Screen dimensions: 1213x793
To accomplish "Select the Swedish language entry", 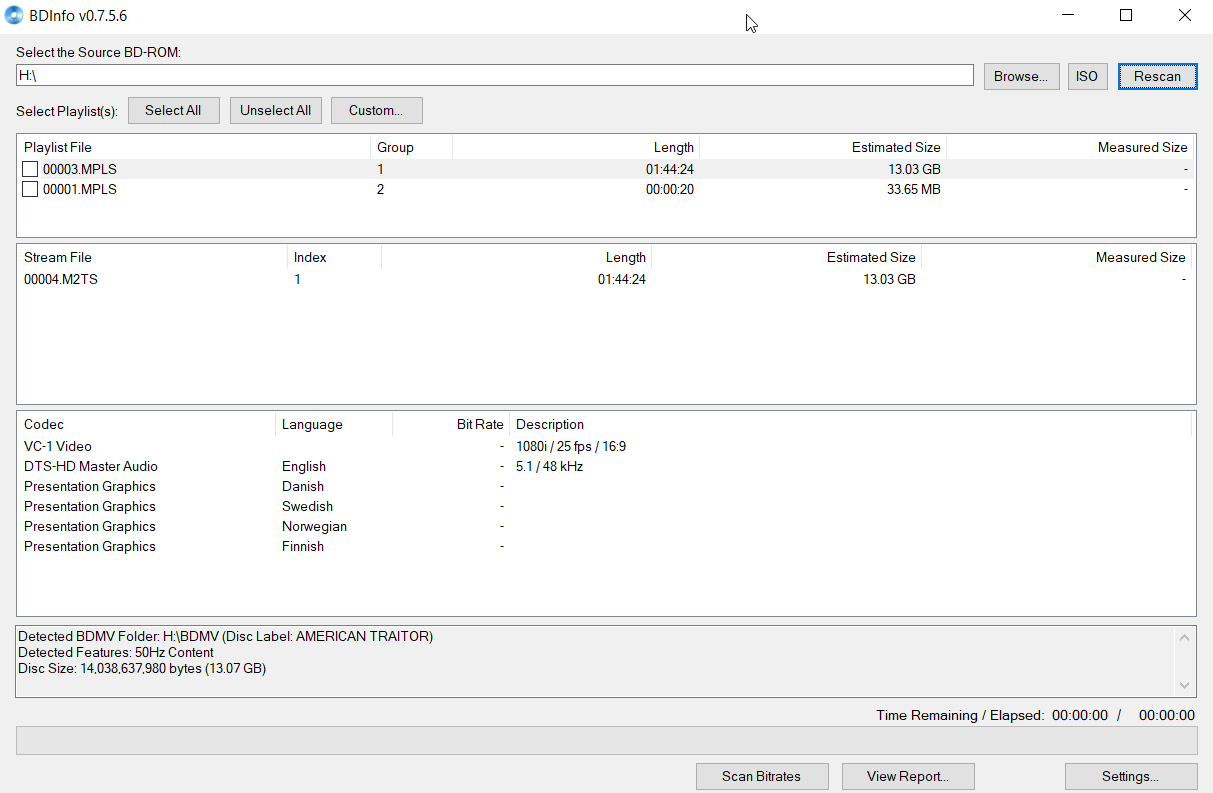I will tap(307, 506).
